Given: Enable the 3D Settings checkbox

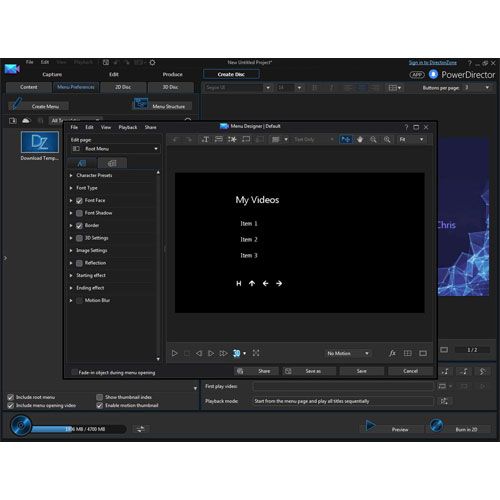Looking at the screenshot, I should tap(79, 238).
